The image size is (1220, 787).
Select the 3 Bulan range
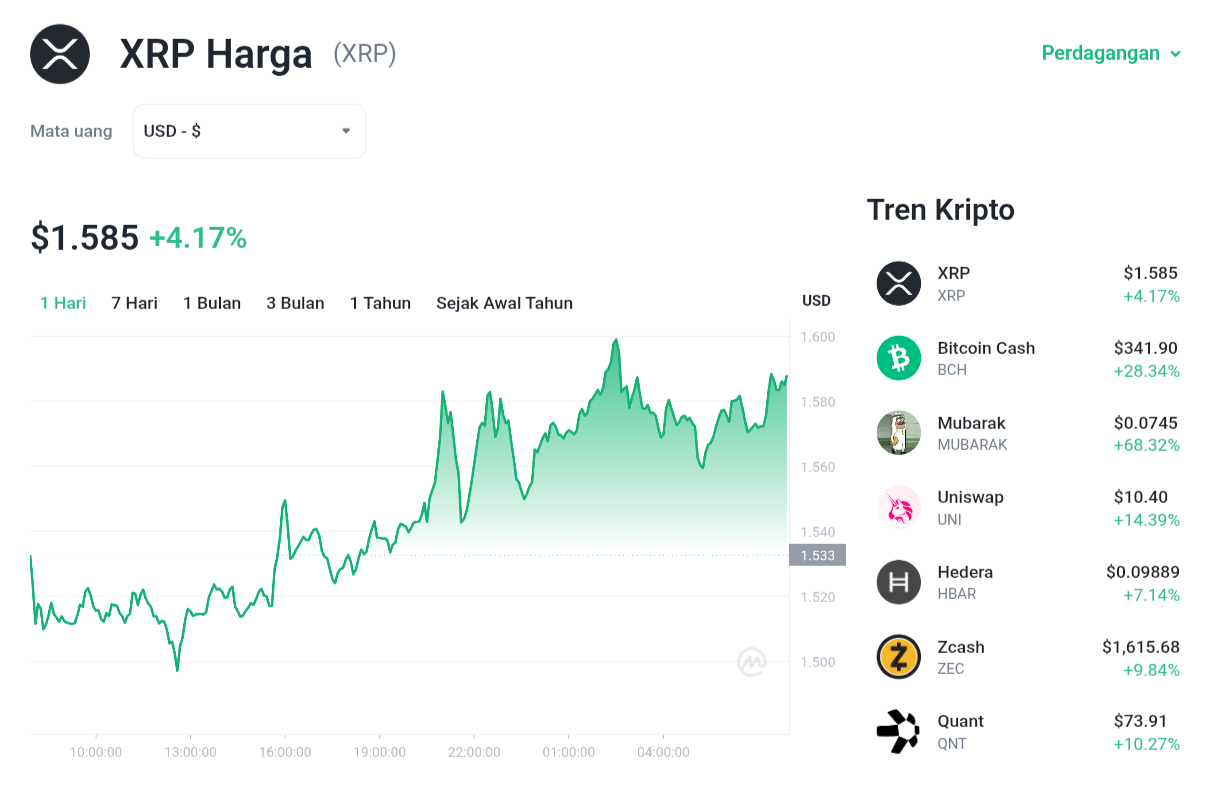click(295, 303)
